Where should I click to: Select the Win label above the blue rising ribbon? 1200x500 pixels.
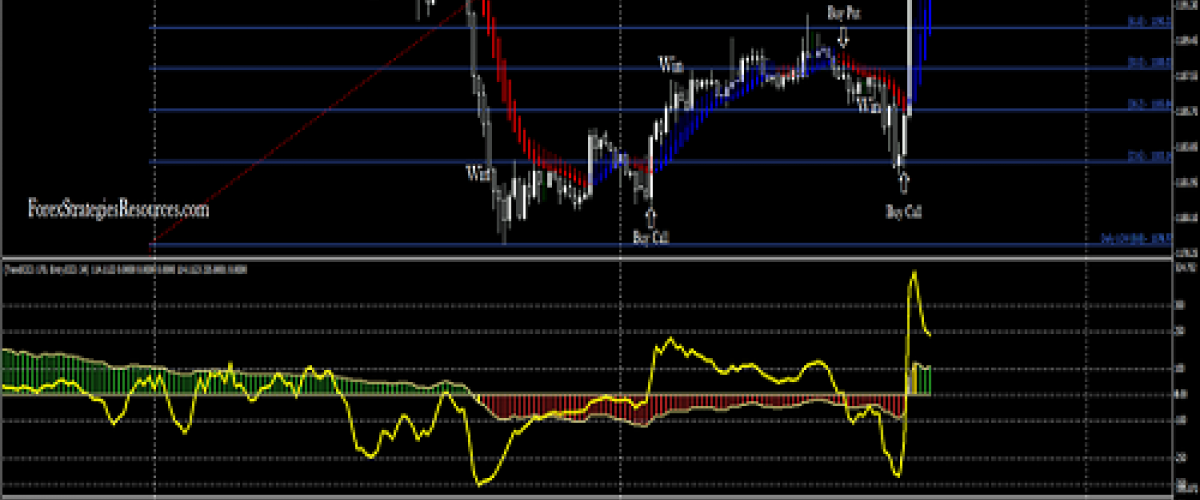click(670, 65)
